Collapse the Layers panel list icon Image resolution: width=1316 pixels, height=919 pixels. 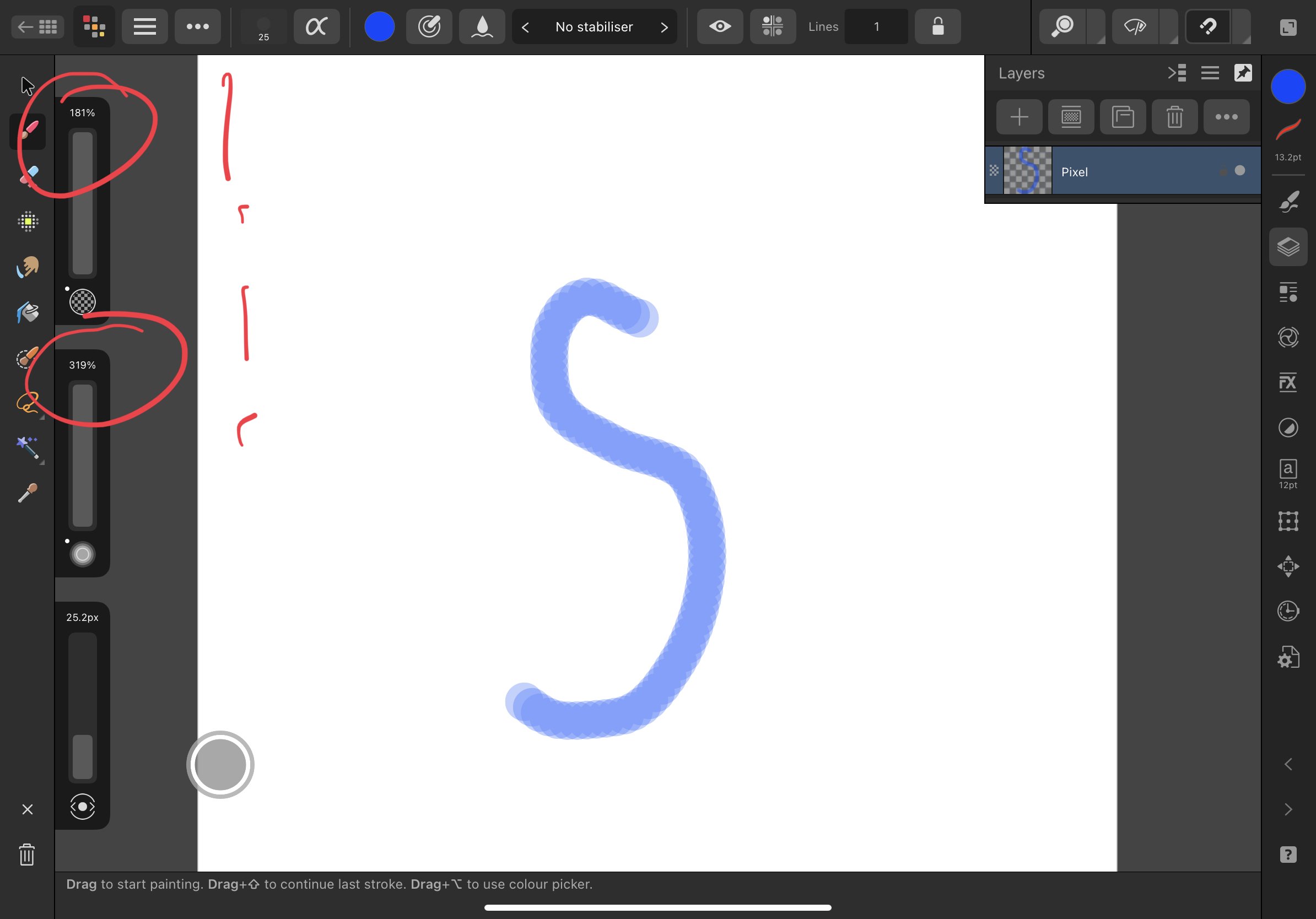pyautogui.click(x=1177, y=73)
